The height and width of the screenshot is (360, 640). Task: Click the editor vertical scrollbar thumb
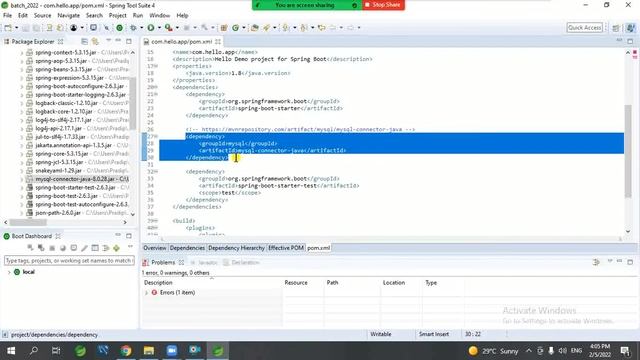[628, 151]
